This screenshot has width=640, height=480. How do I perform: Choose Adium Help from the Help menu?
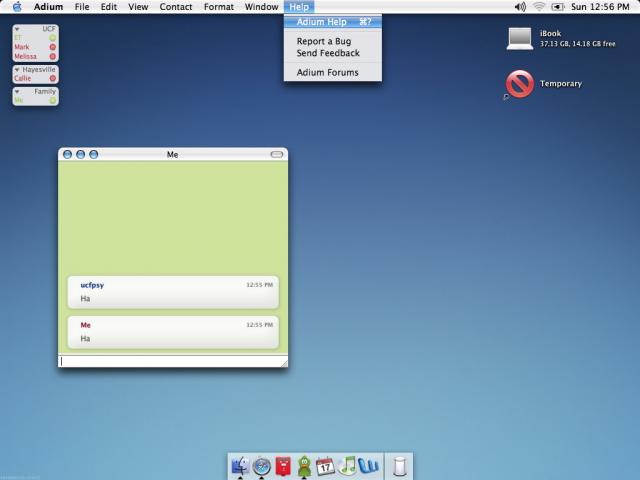coord(333,22)
